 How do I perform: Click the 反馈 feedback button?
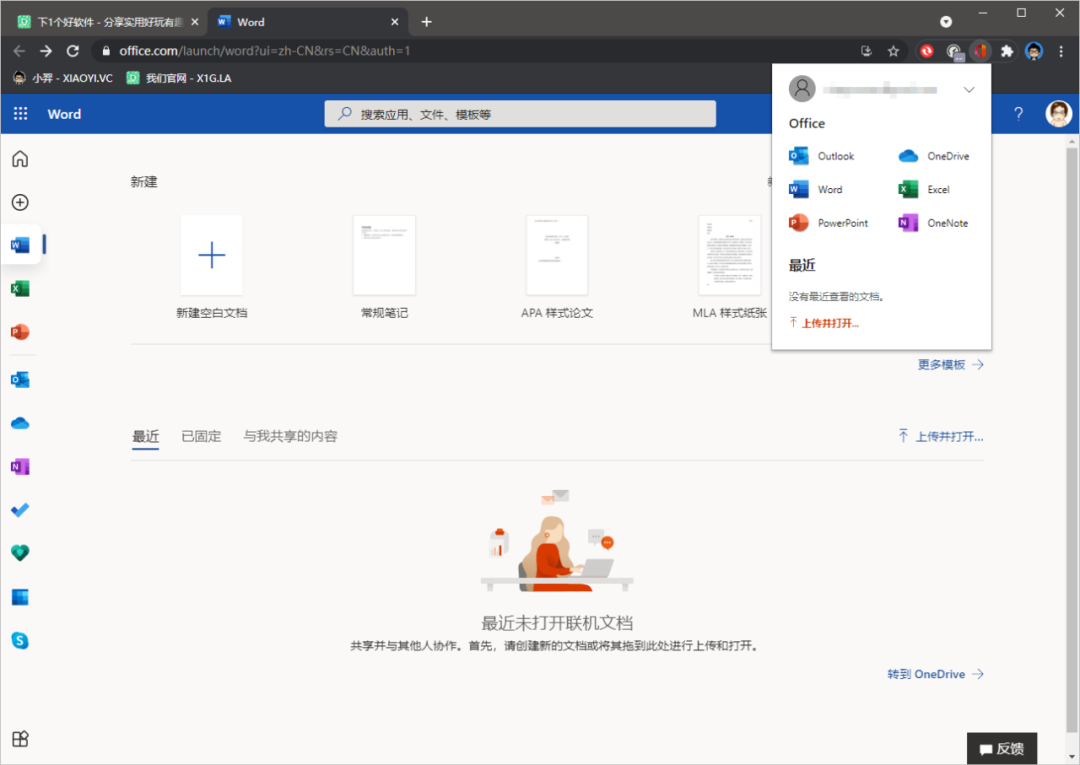pos(1001,748)
